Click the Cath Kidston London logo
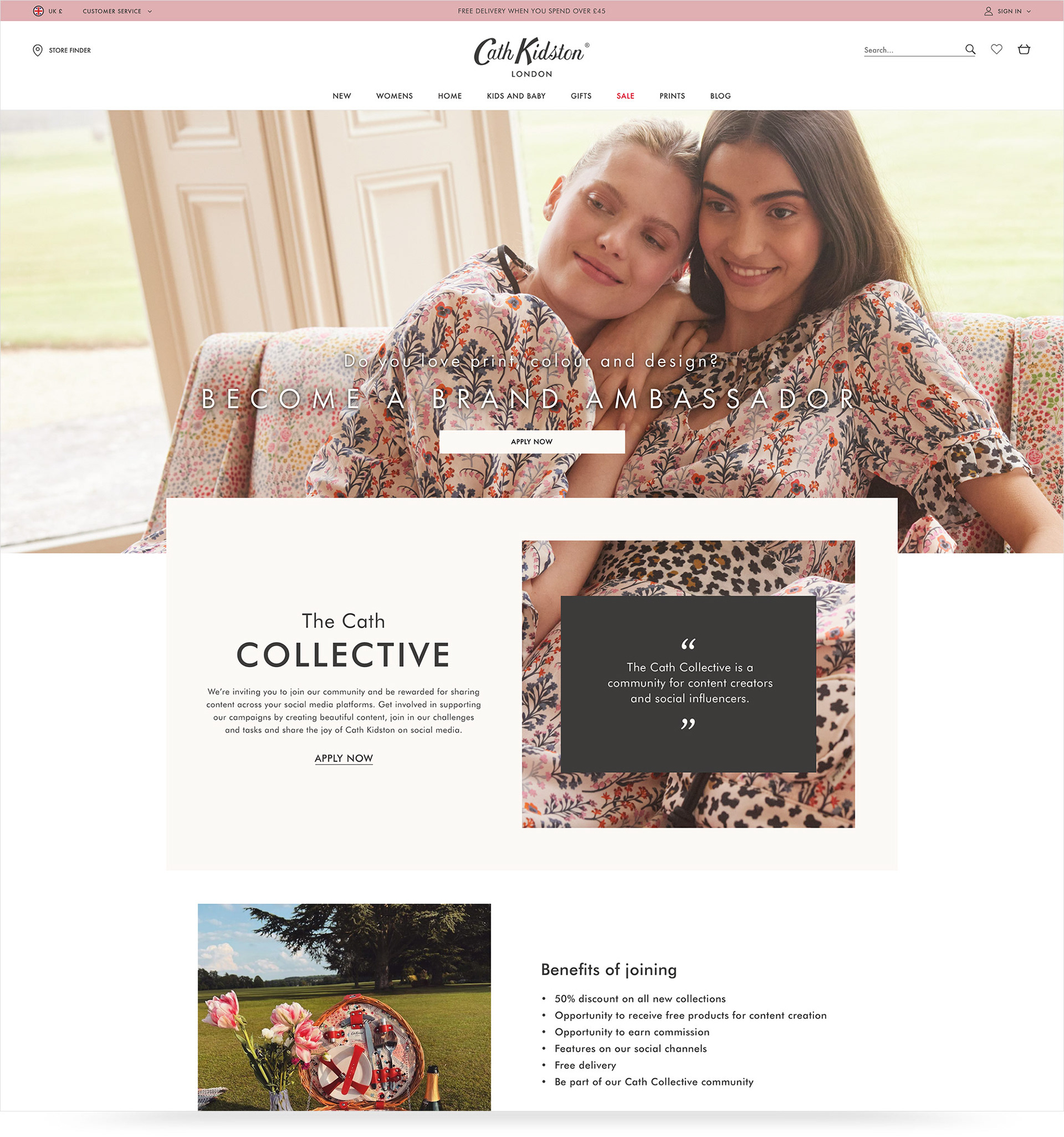This screenshot has height=1137, width=1064. (x=531, y=57)
